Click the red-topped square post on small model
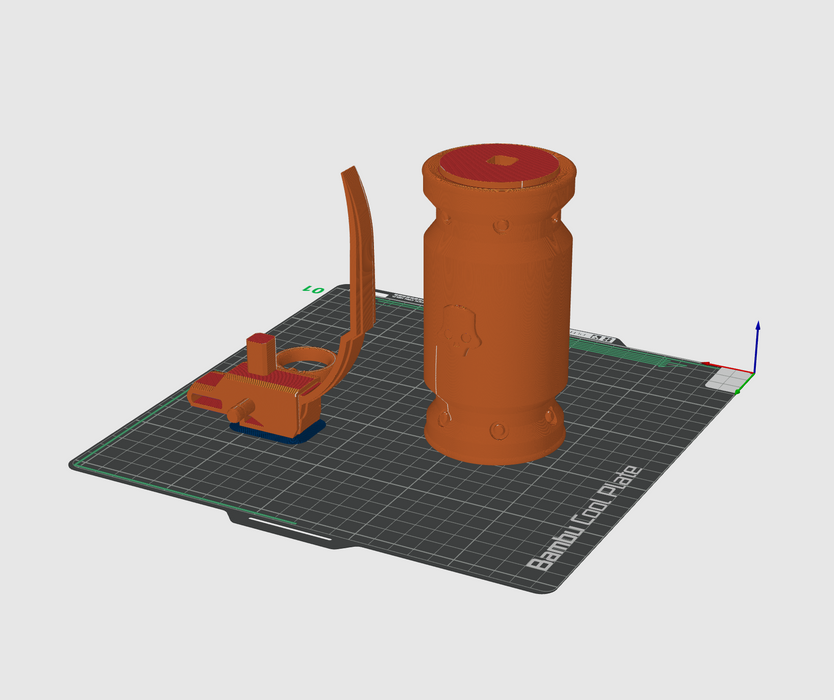The image size is (834, 700). tap(261, 352)
